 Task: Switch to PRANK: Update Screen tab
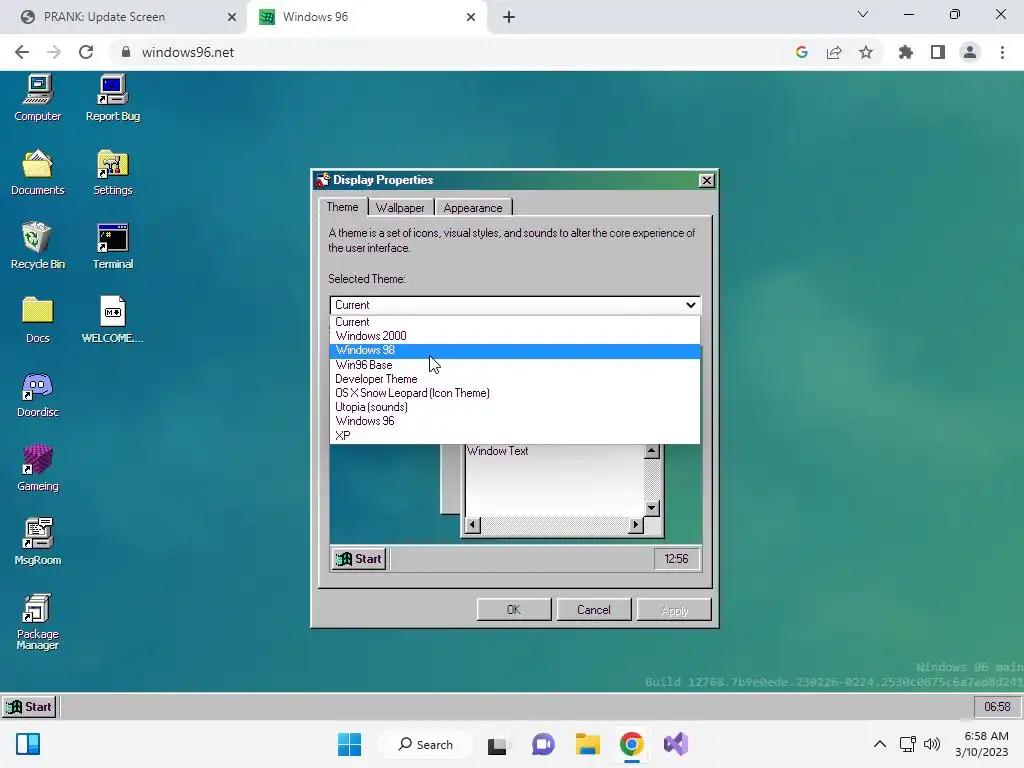coord(124,17)
